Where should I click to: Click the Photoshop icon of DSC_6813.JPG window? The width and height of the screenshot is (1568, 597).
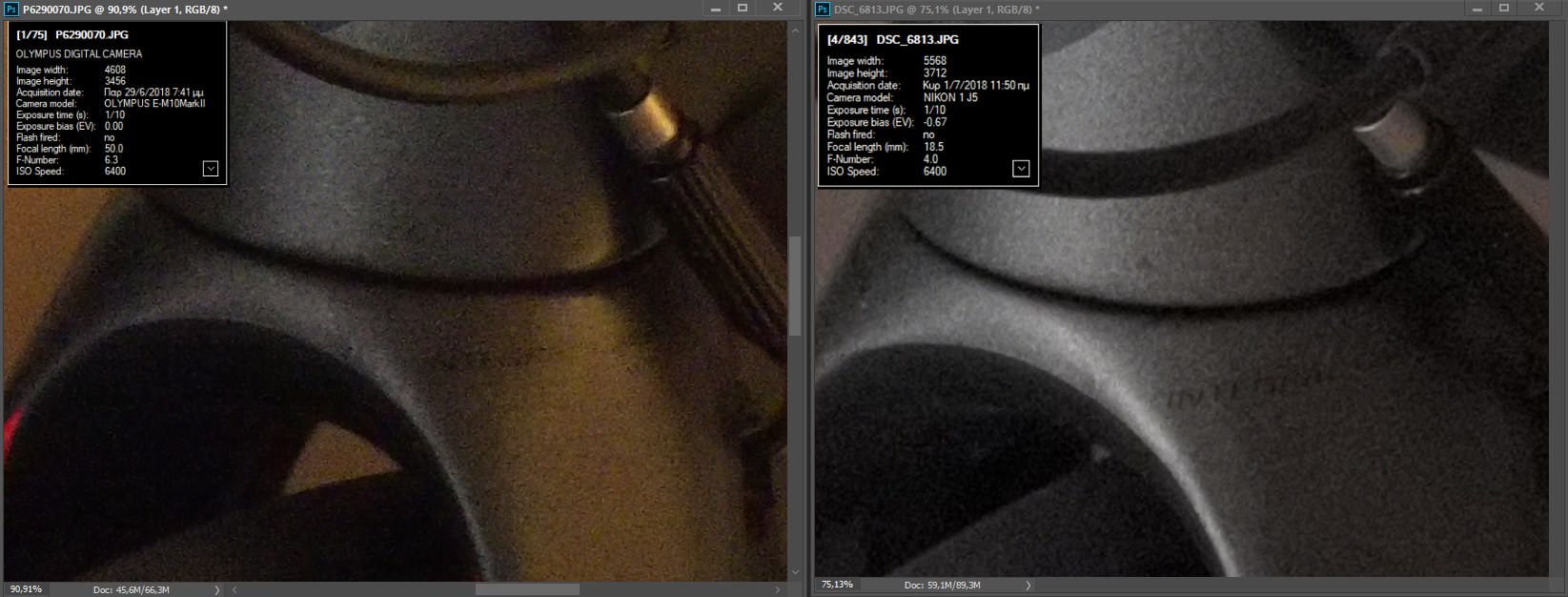pyautogui.click(x=823, y=9)
